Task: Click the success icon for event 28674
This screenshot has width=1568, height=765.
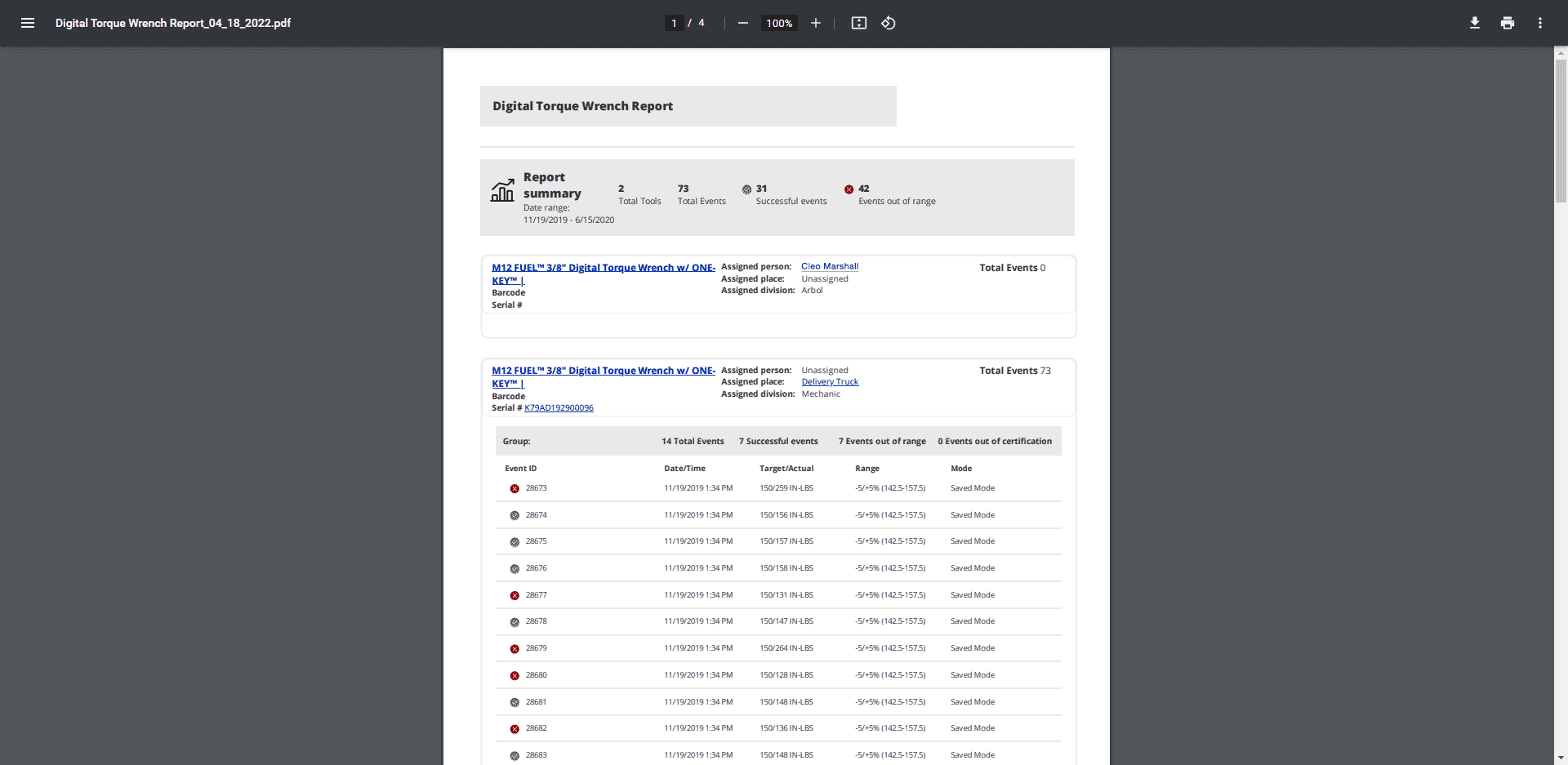Action: coord(514,516)
